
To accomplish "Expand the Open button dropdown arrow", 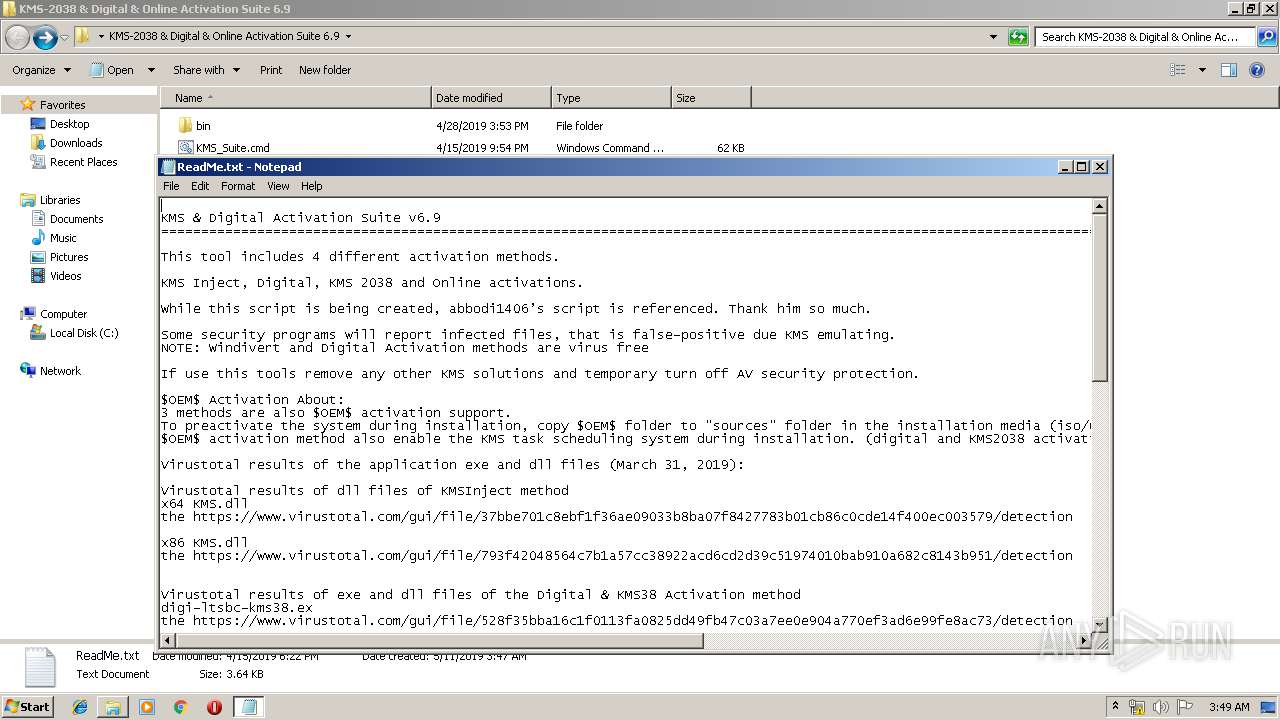I will [151, 70].
